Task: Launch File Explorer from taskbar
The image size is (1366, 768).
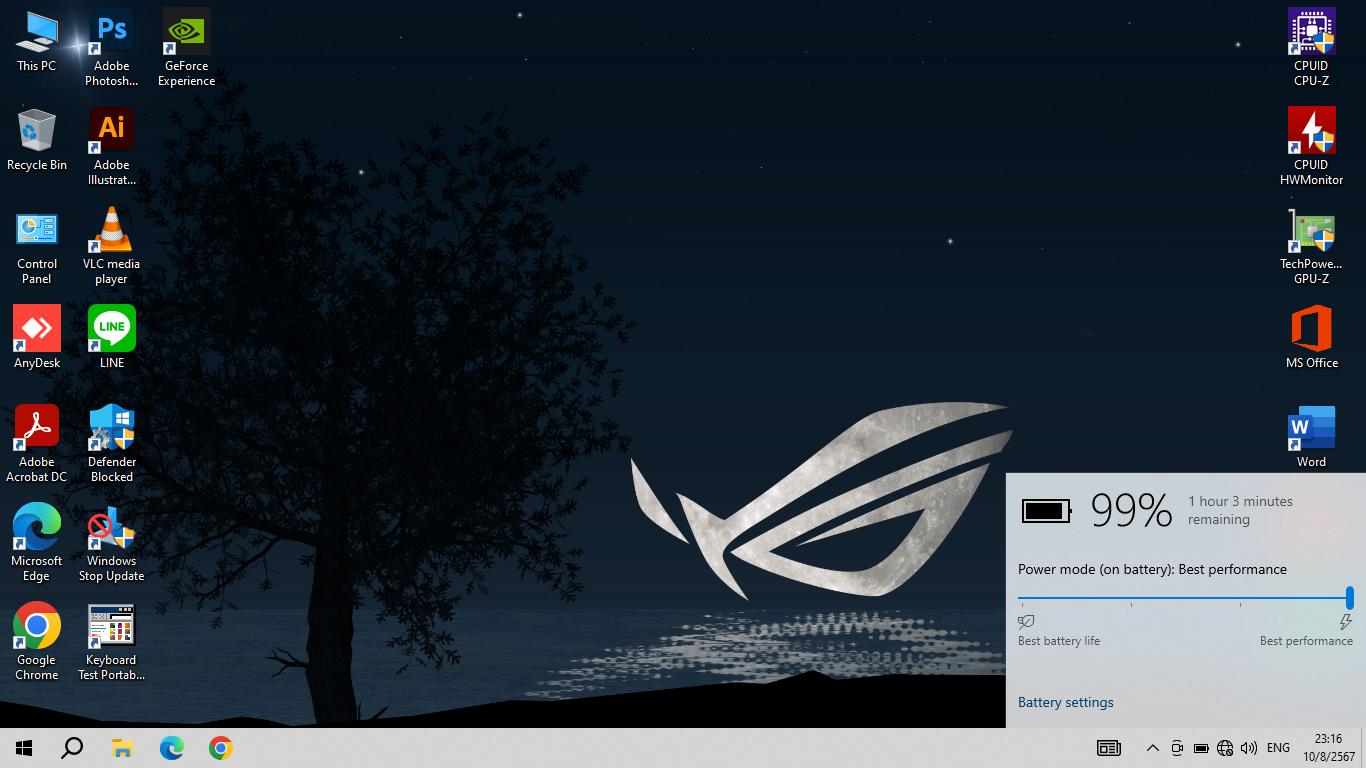Action: [x=122, y=748]
